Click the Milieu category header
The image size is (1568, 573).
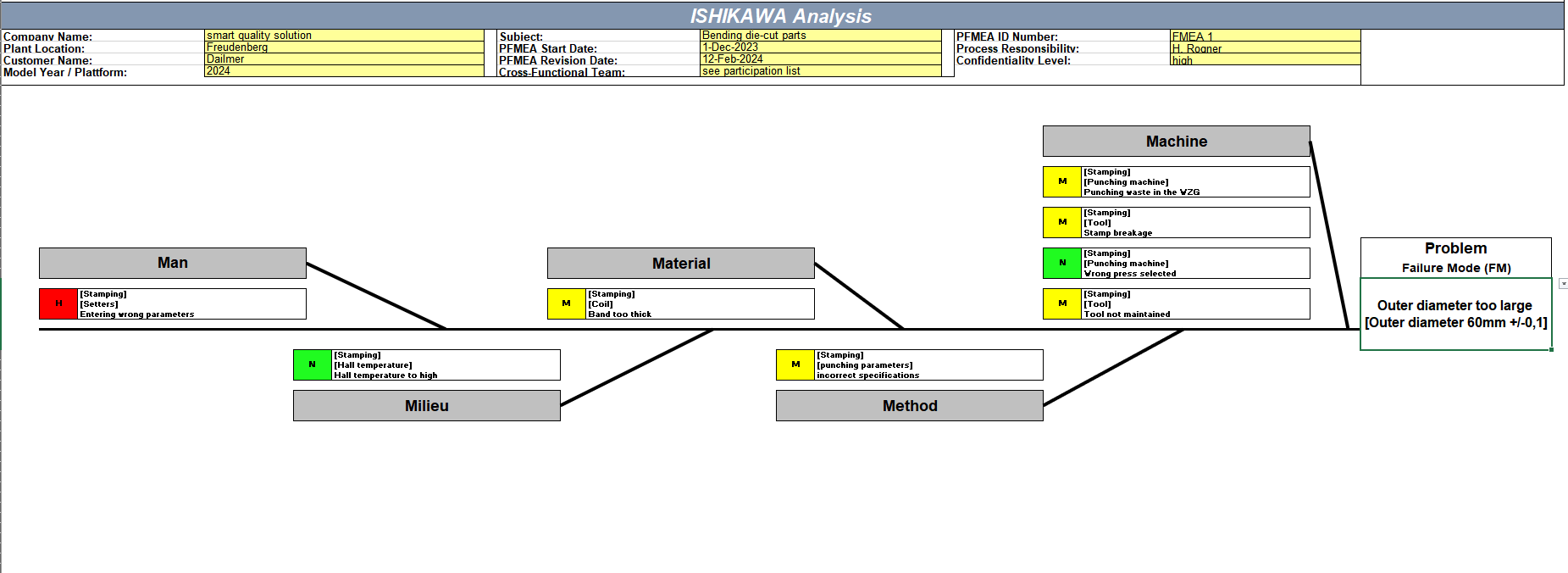tap(427, 405)
